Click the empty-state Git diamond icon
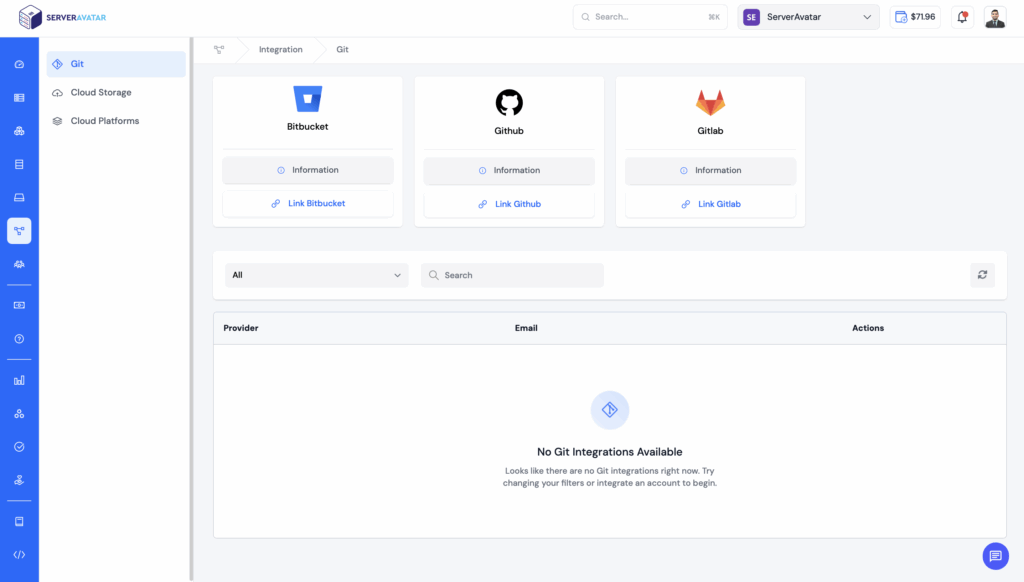This screenshot has width=1024, height=582. pyautogui.click(x=609, y=410)
